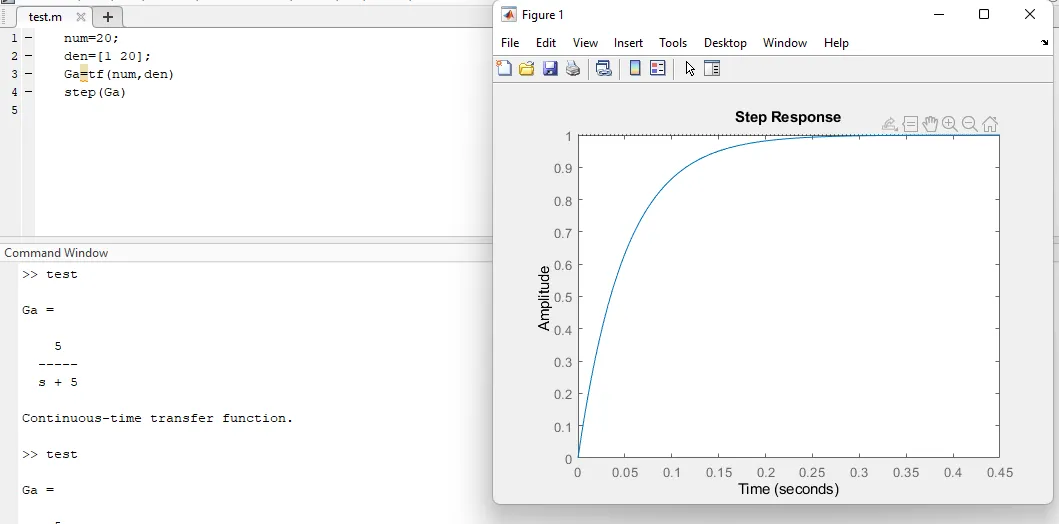Image resolution: width=1059 pixels, height=524 pixels.
Task: Insert a colorbar via toolbar icon
Action: 635,69
